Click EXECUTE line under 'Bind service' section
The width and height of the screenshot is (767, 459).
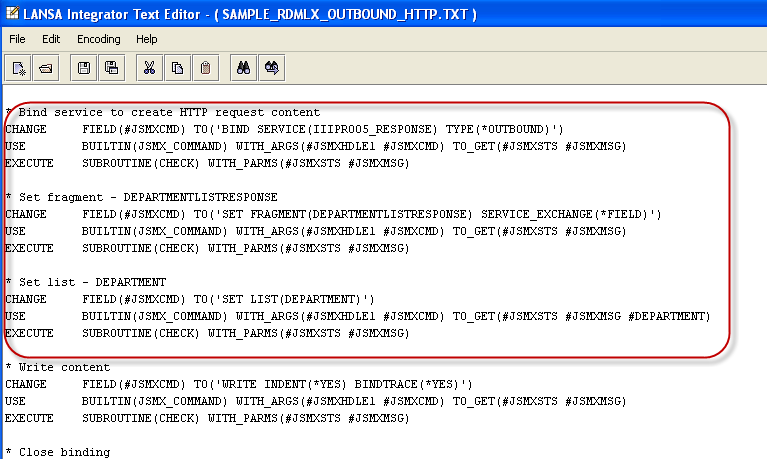point(207,163)
